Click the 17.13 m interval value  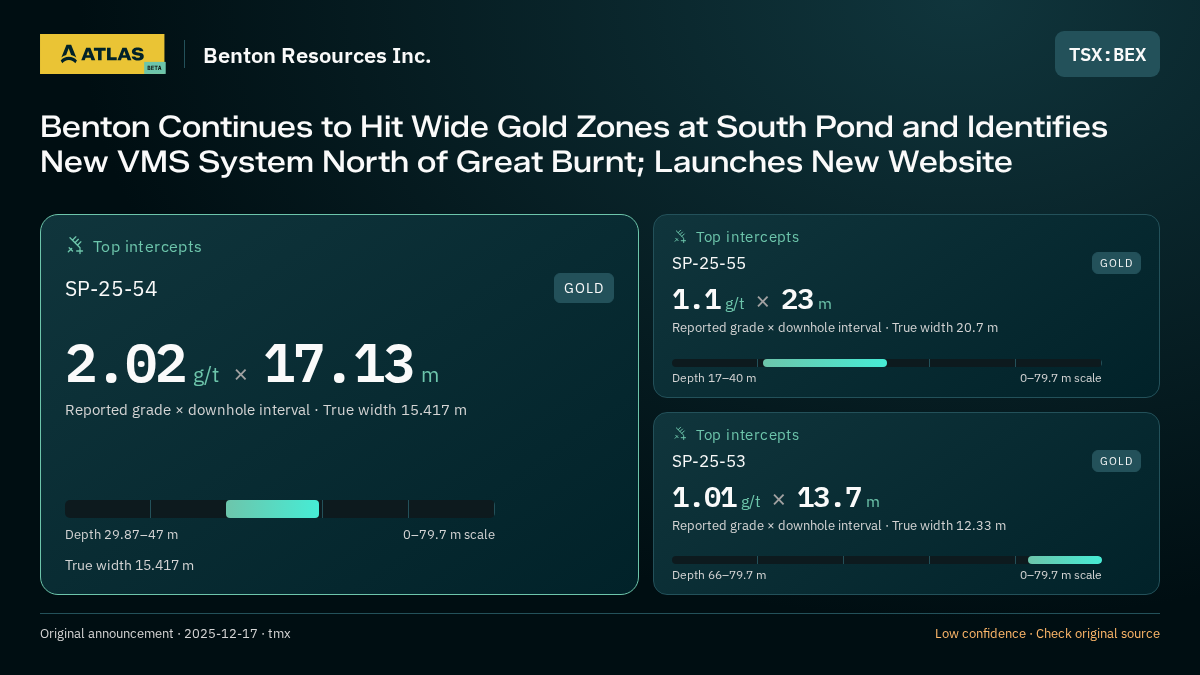351,366
